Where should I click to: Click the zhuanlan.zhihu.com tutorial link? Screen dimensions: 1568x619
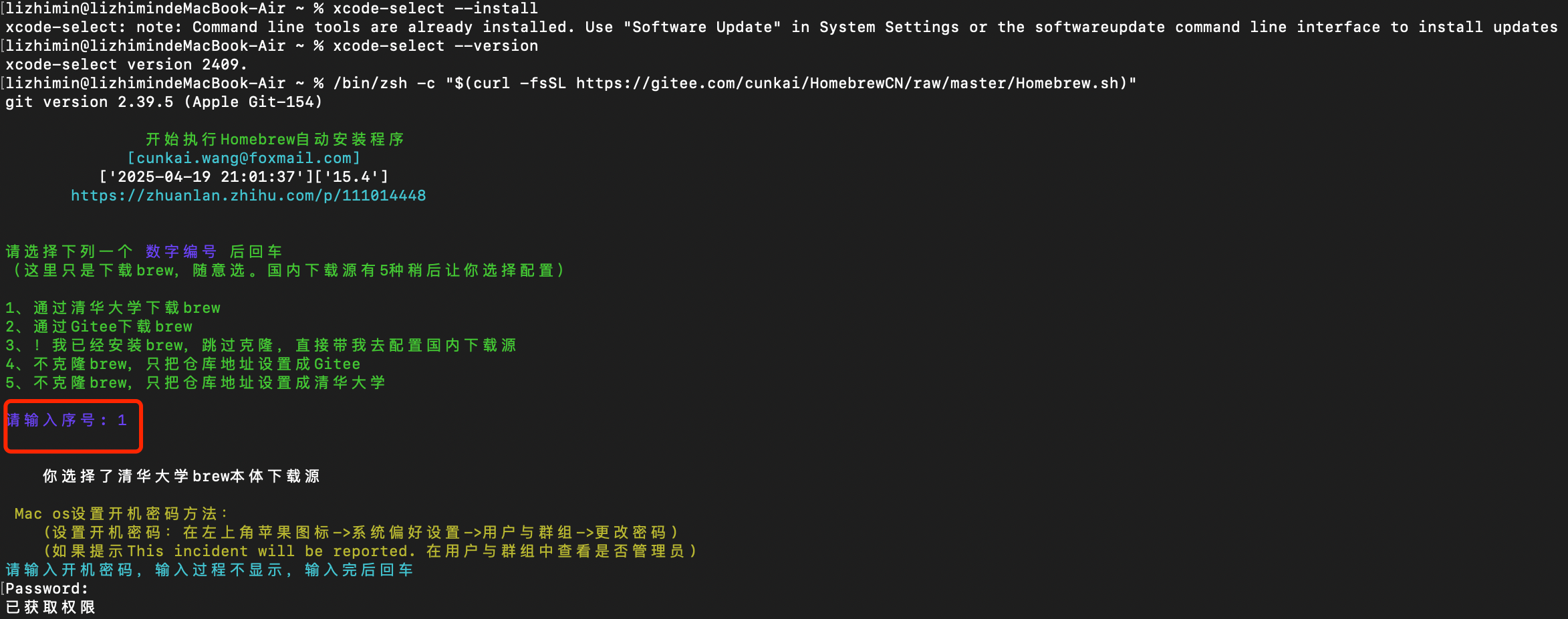[249, 196]
